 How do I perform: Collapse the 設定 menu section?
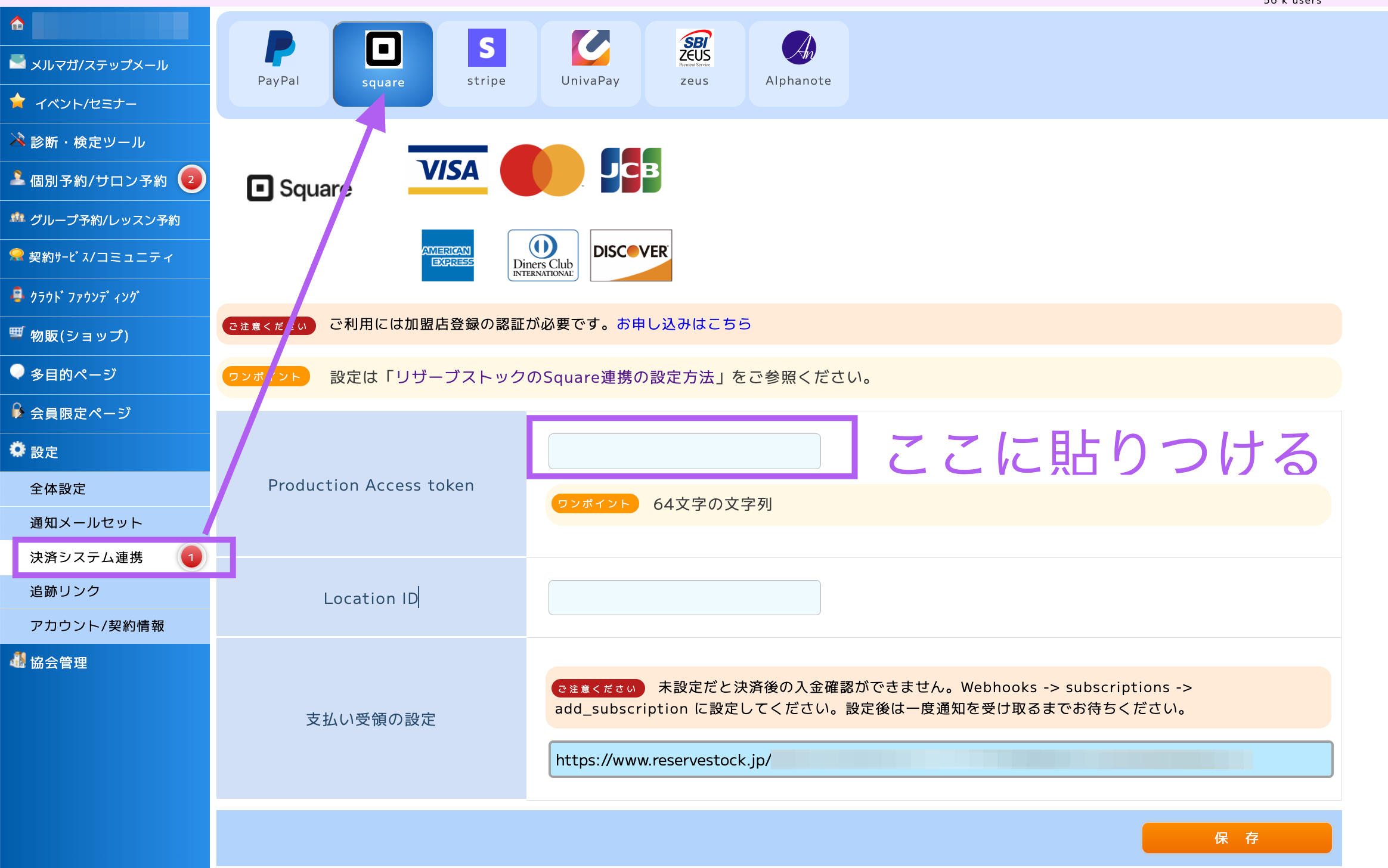tap(105, 452)
